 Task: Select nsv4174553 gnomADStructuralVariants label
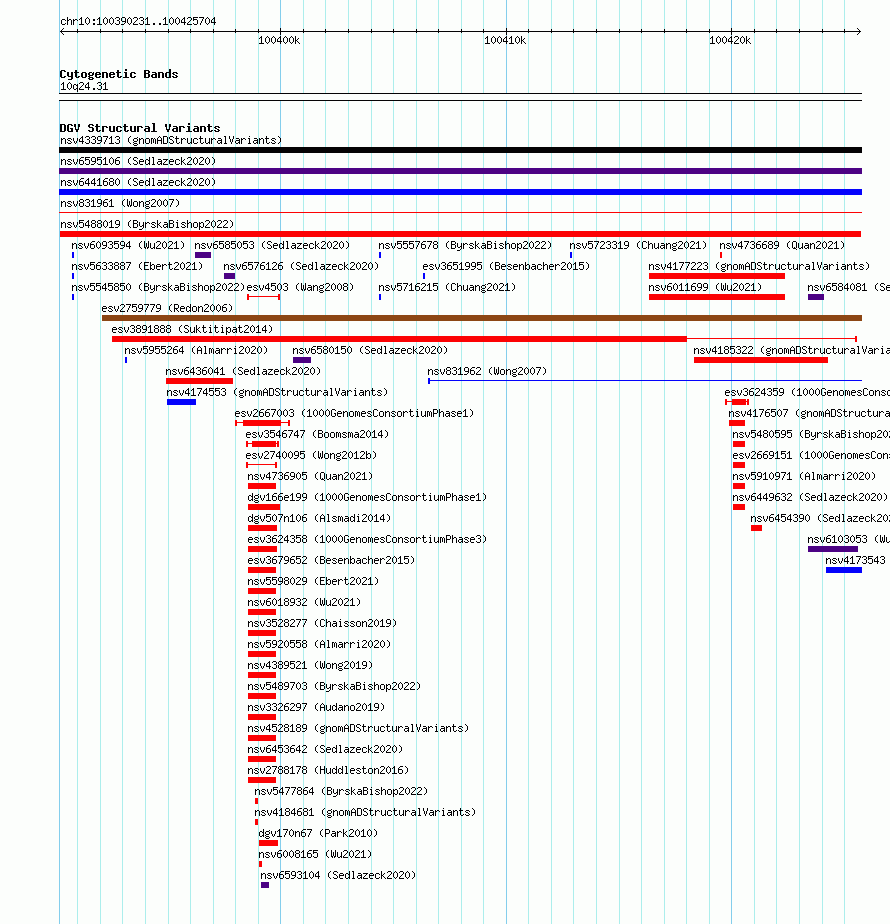tap(277, 392)
